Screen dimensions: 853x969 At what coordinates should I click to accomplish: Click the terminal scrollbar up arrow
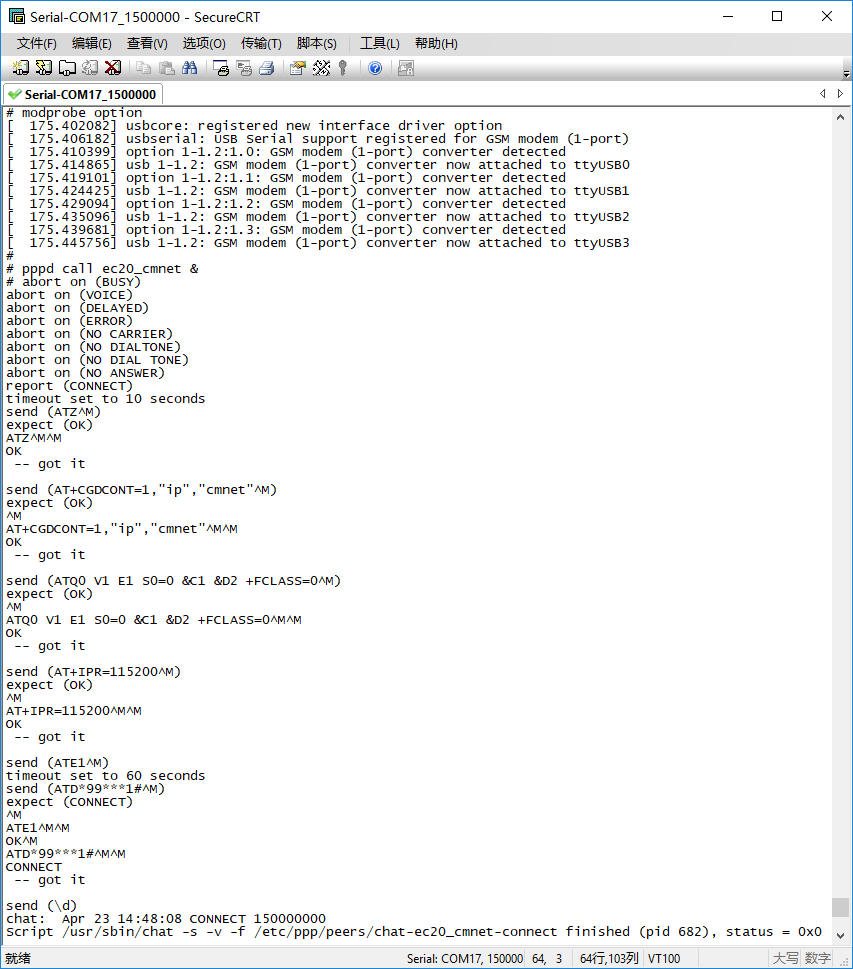(840, 117)
